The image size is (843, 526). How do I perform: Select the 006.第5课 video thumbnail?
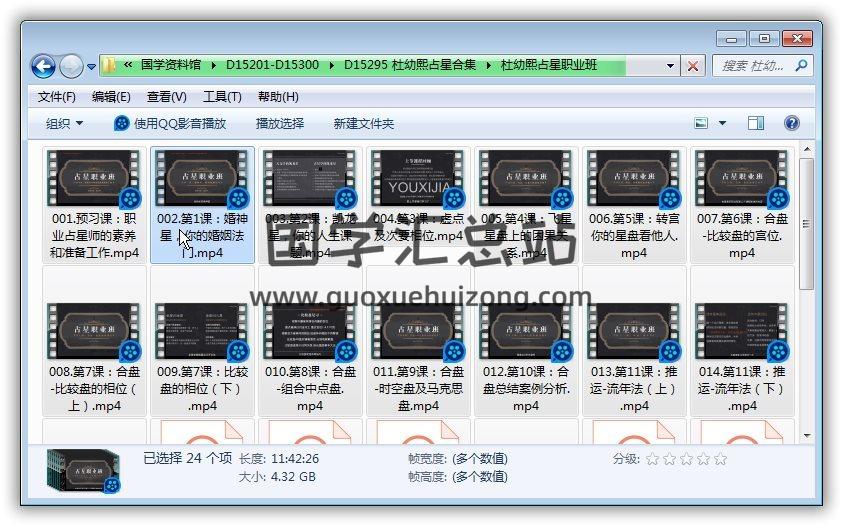[x=633, y=180]
